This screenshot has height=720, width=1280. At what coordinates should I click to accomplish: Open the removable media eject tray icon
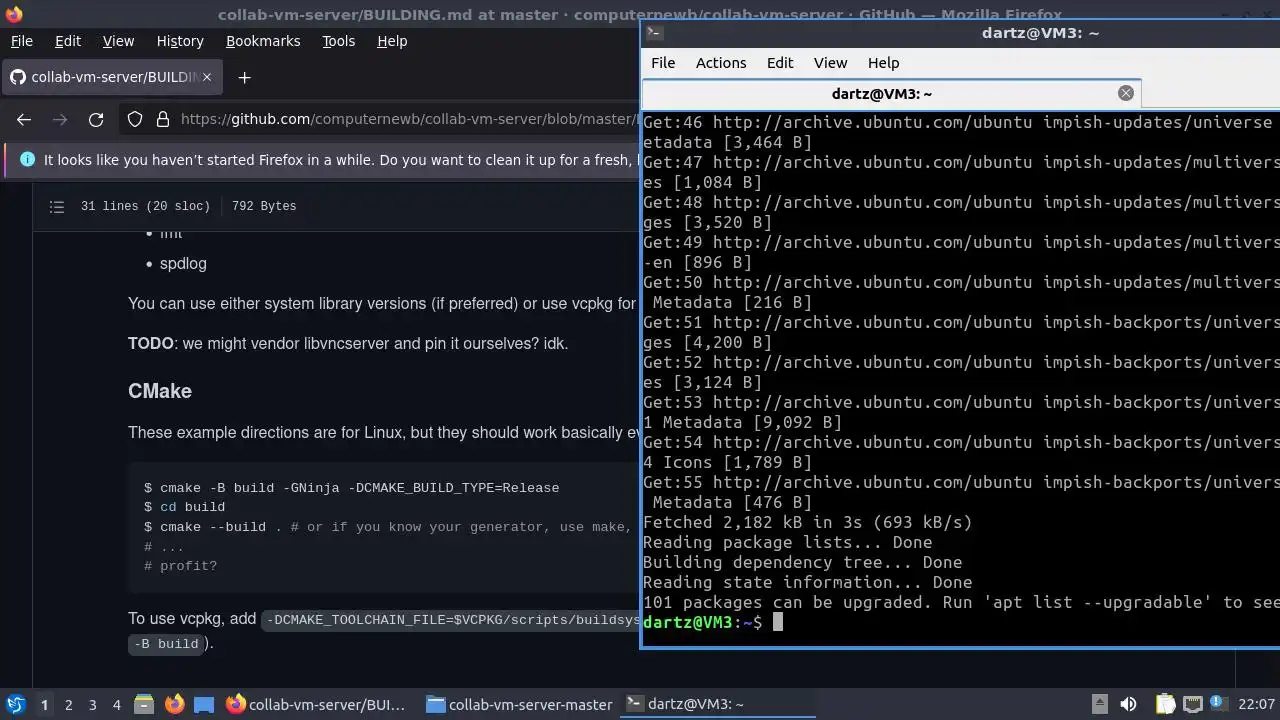(x=1099, y=704)
